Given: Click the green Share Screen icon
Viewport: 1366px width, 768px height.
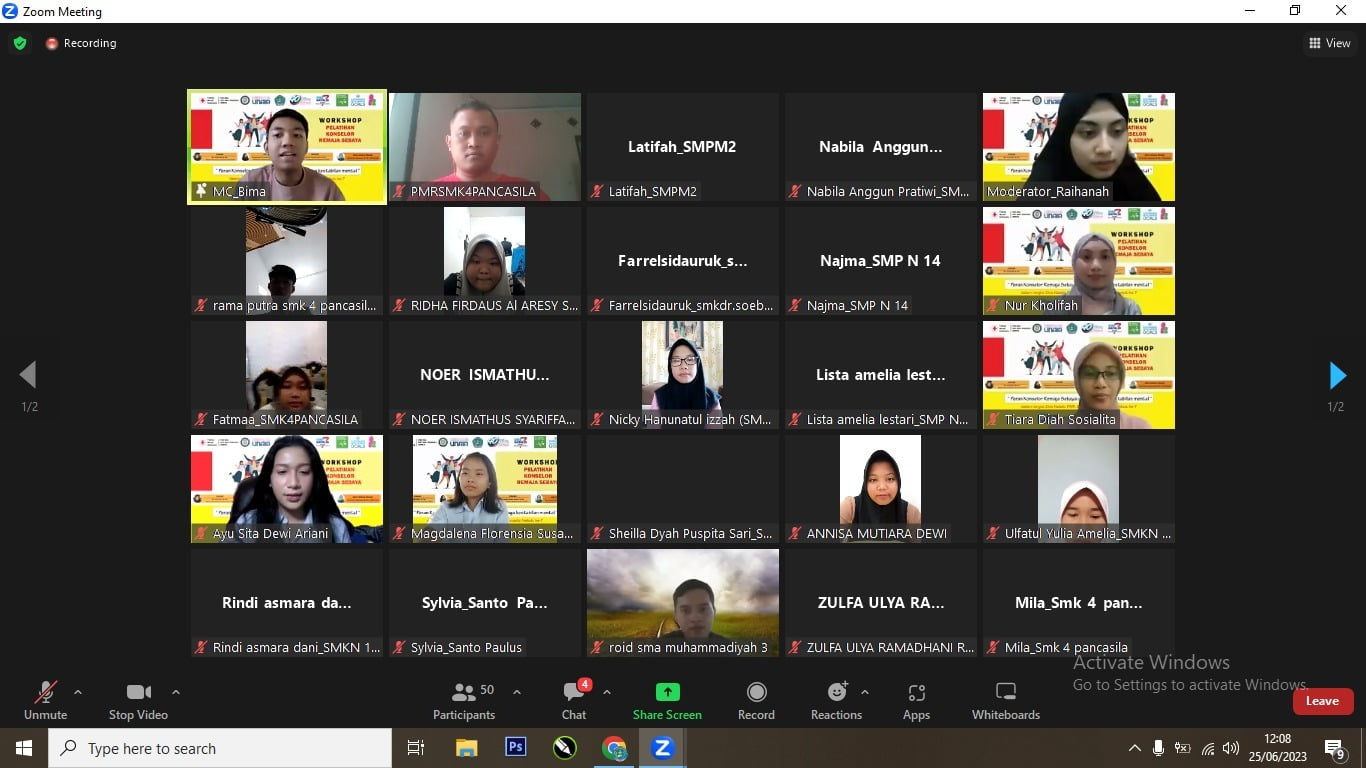Looking at the screenshot, I should click(667, 701).
